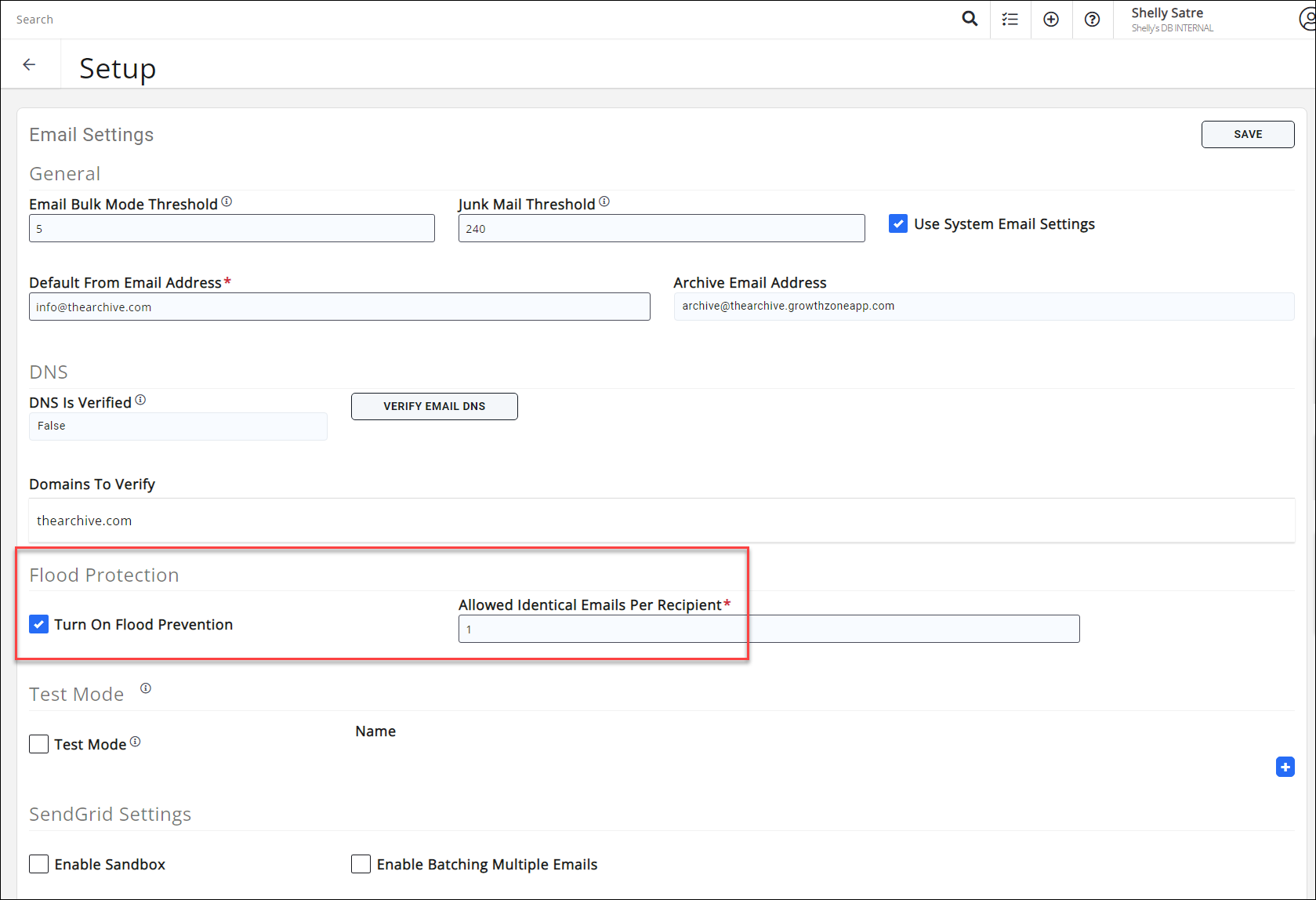
Task: Click info icon next to Email Bulk Mode Threshold
Action: click(x=227, y=202)
